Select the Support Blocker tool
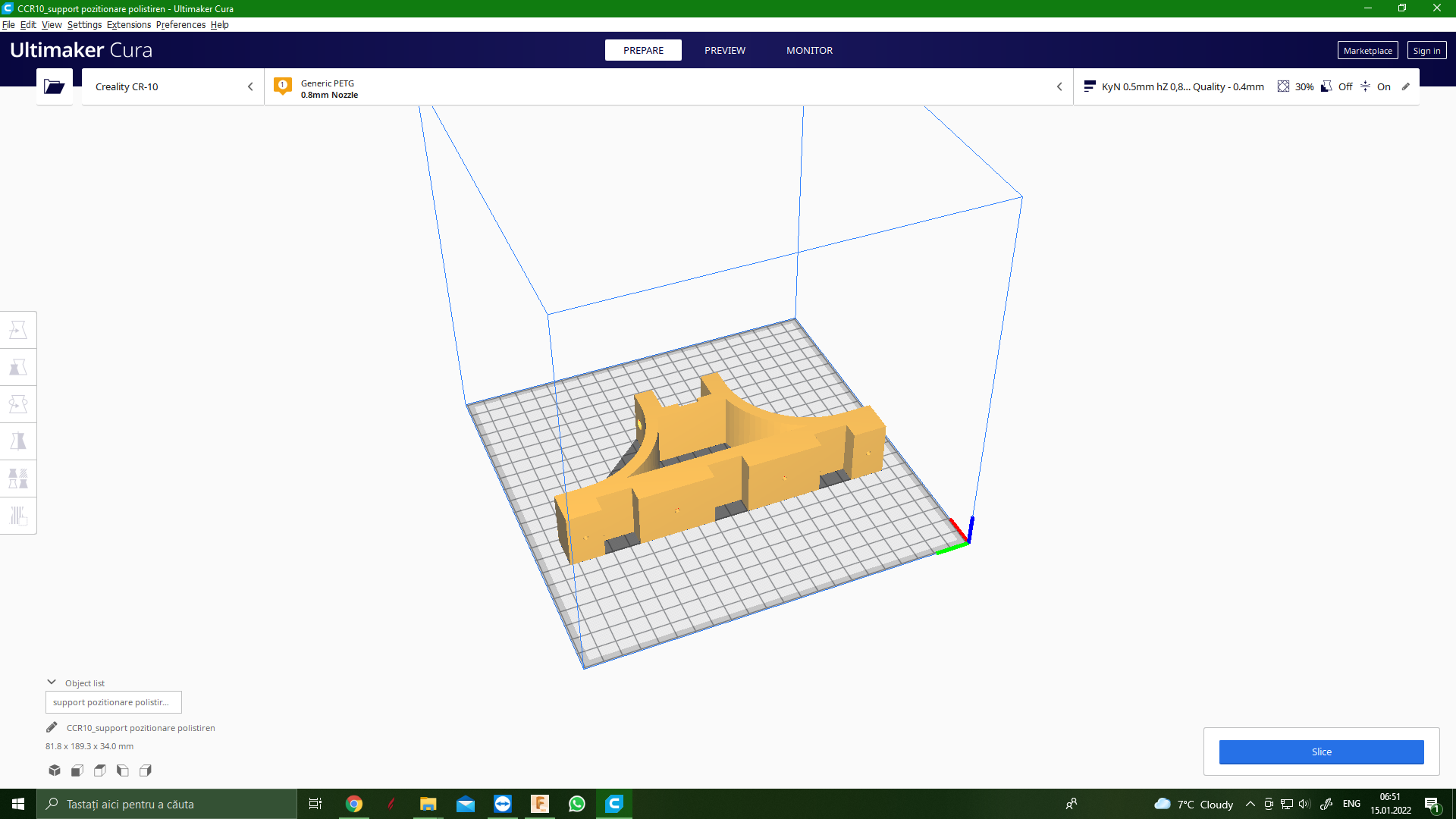 [18, 516]
